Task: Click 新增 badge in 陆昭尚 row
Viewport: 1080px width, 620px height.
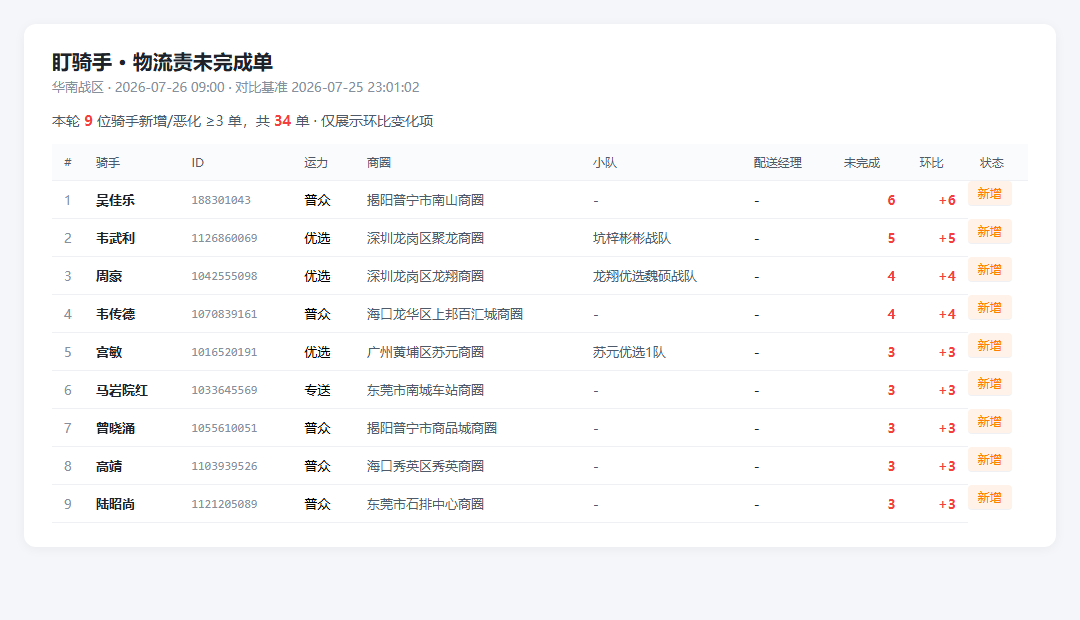Action: (989, 497)
